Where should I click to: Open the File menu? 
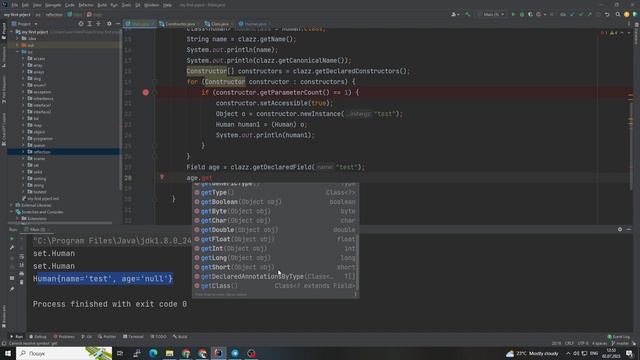[15, 5]
